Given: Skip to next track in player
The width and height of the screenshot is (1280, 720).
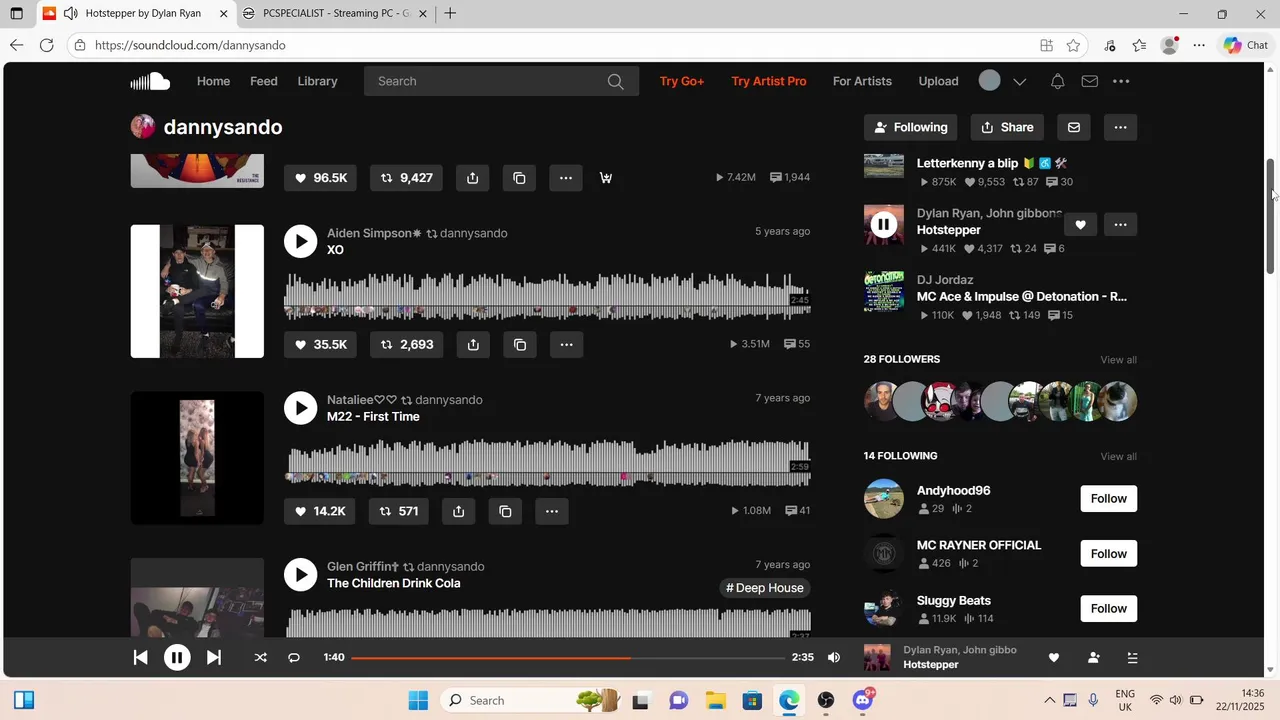Looking at the screenshot, I should pyautogui.click(x=213, y=657).
